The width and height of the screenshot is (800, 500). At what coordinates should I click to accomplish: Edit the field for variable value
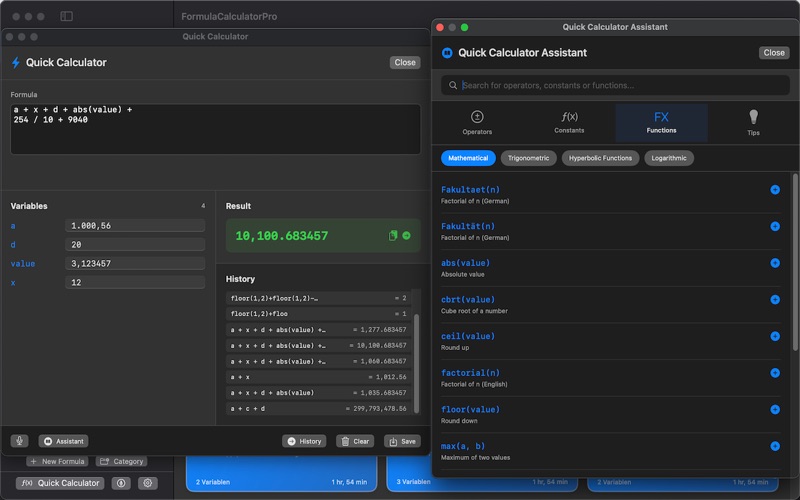pos(135,263)
